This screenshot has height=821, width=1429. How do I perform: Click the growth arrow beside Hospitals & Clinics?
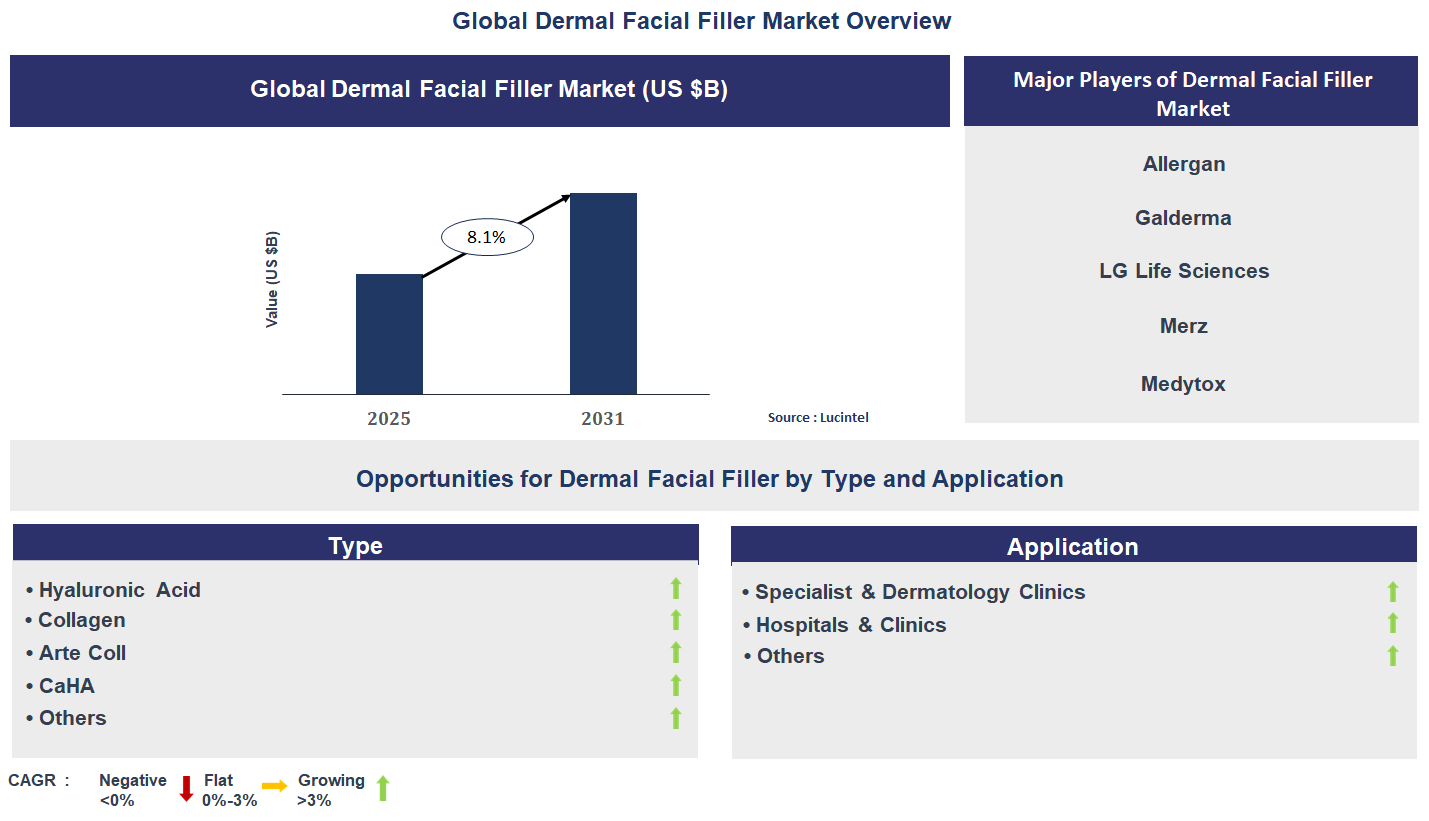1392,622
